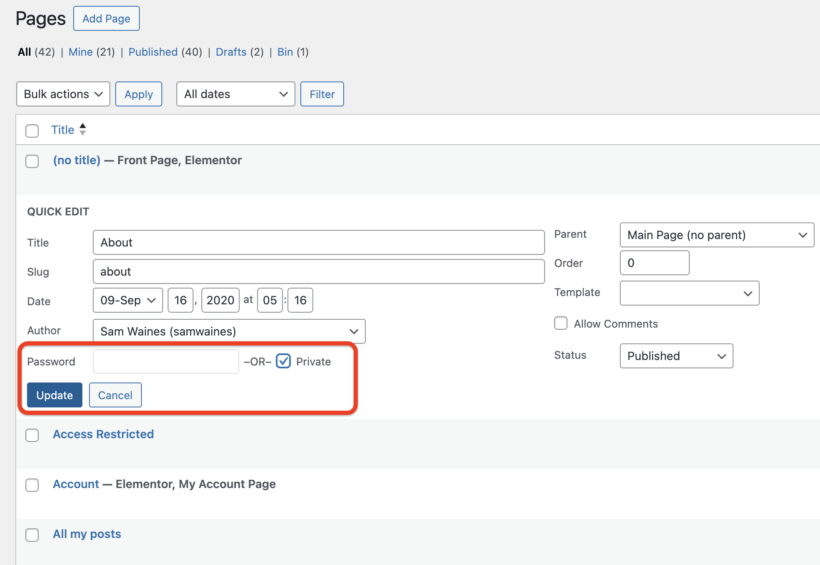Select the (no title) page checkbox

[32, 161]
